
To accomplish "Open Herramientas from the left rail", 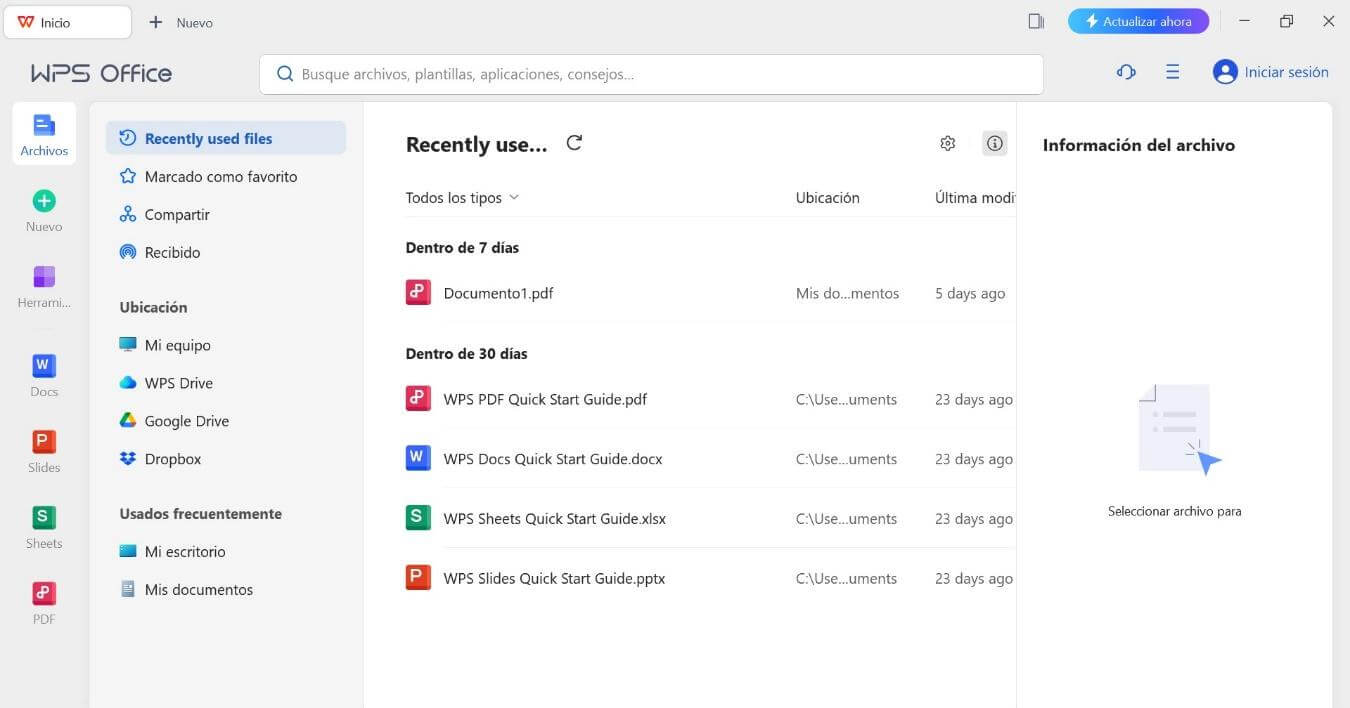I will [x=43, y=285].
